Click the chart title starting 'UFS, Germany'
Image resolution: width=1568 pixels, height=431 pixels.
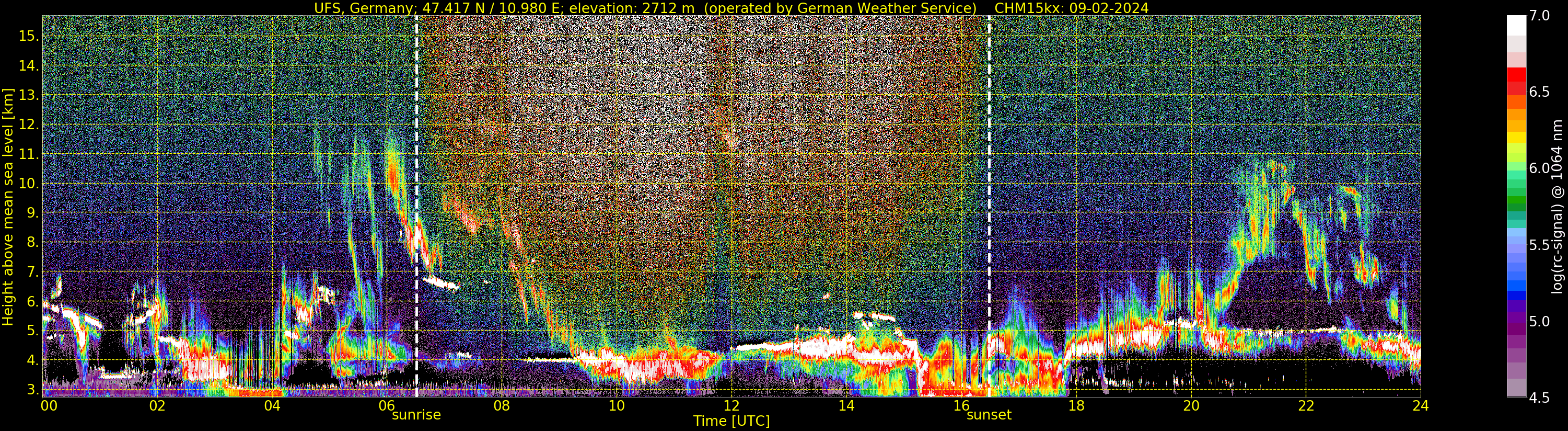731,8
